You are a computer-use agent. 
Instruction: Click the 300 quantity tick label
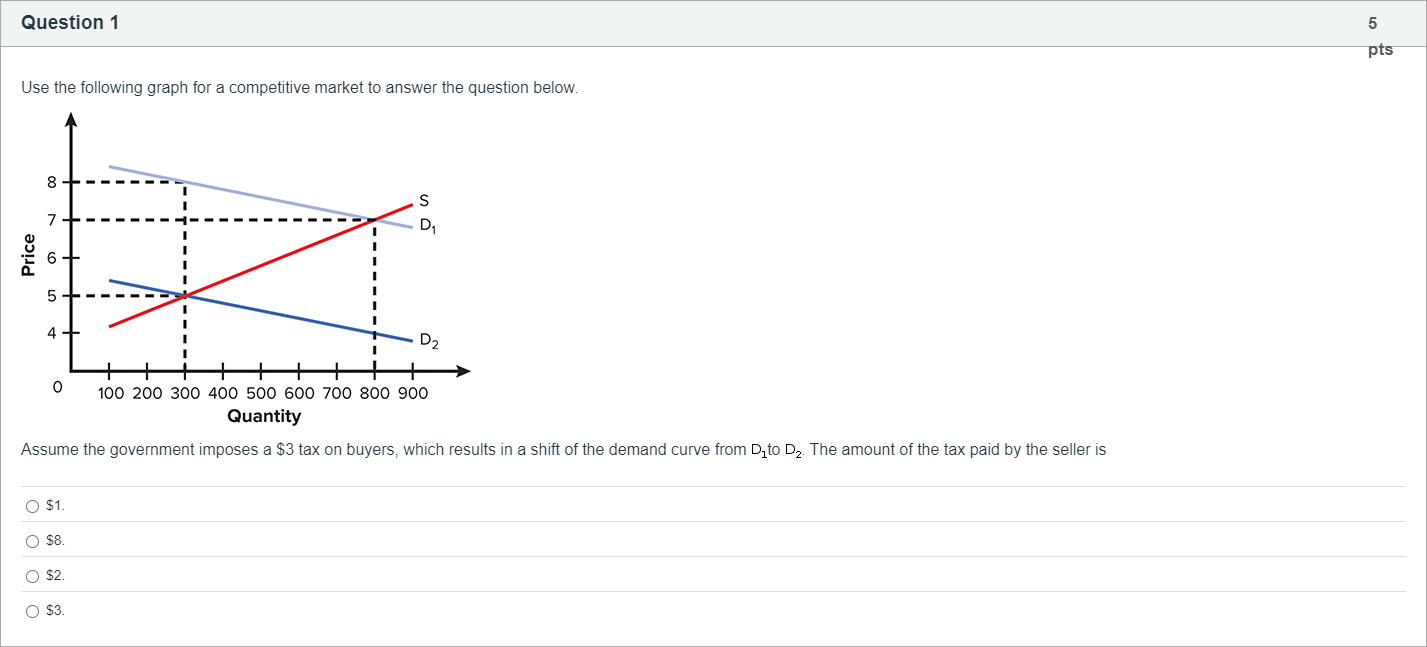click(x=185, y=393)
